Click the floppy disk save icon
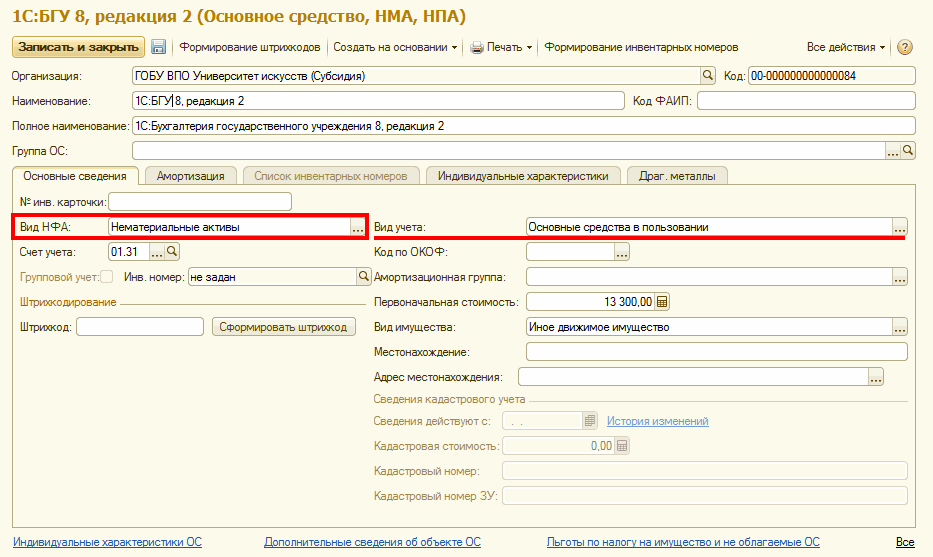The height and width of the screenshot is (557, 933). (x=158, y=47)
